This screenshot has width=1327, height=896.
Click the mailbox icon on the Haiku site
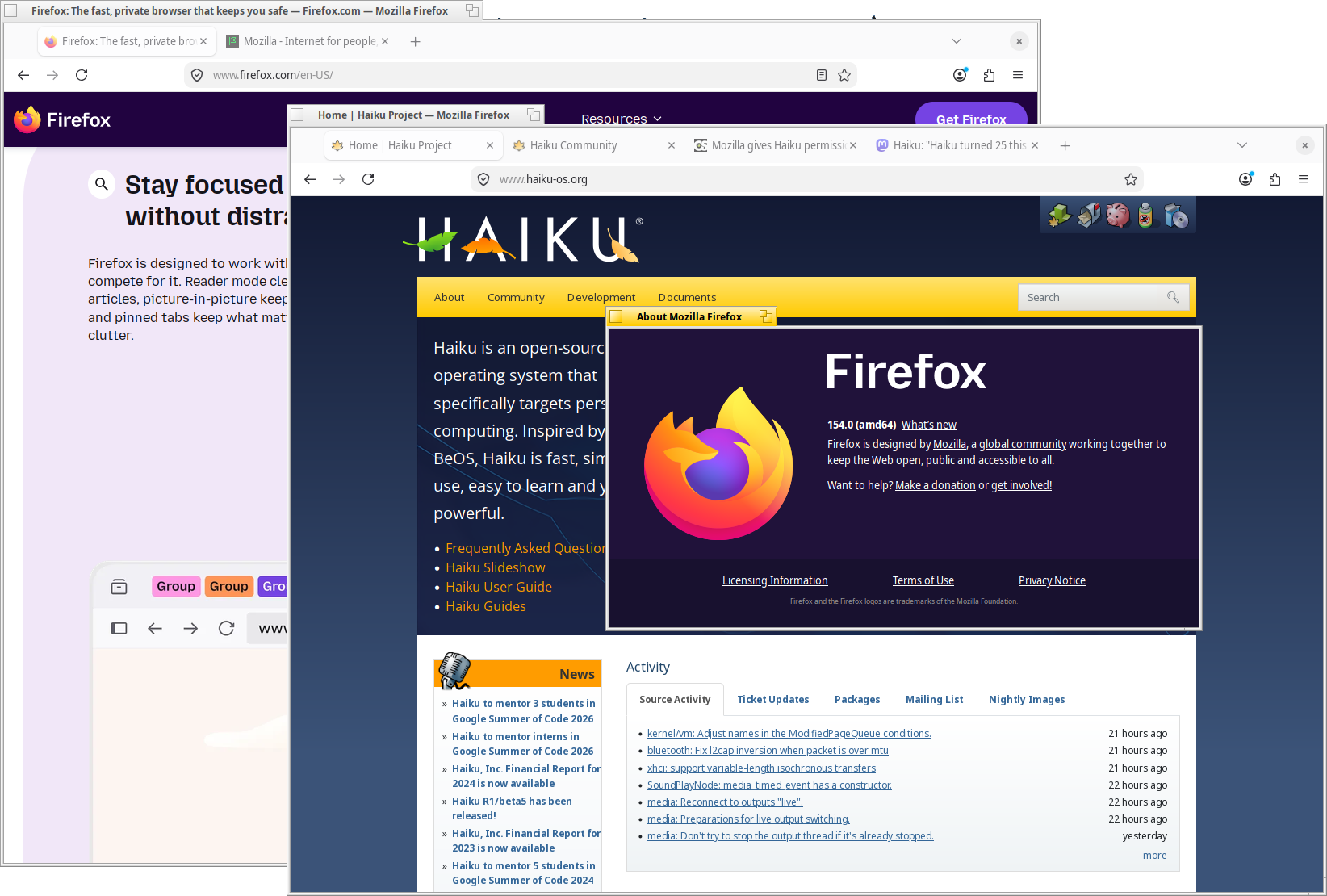tap(1089, 216)
